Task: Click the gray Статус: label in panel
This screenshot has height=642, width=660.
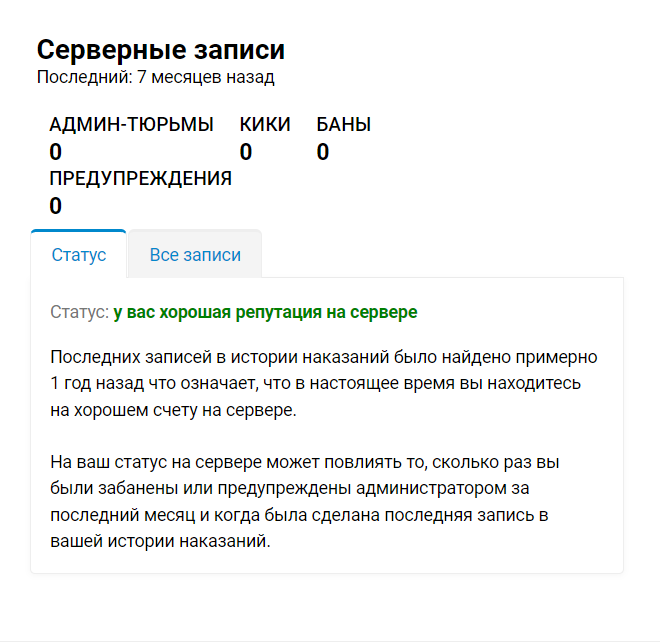Action: pos(80,312)
